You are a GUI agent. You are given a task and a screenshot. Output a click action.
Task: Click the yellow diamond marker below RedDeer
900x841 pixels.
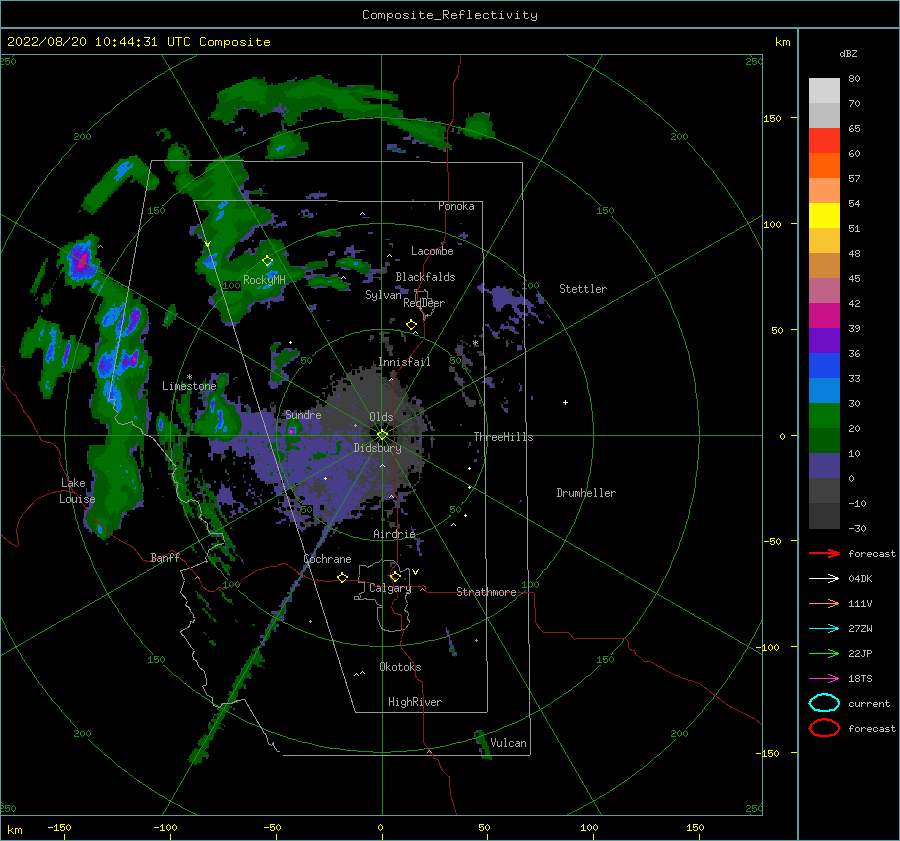pos(411,325)
